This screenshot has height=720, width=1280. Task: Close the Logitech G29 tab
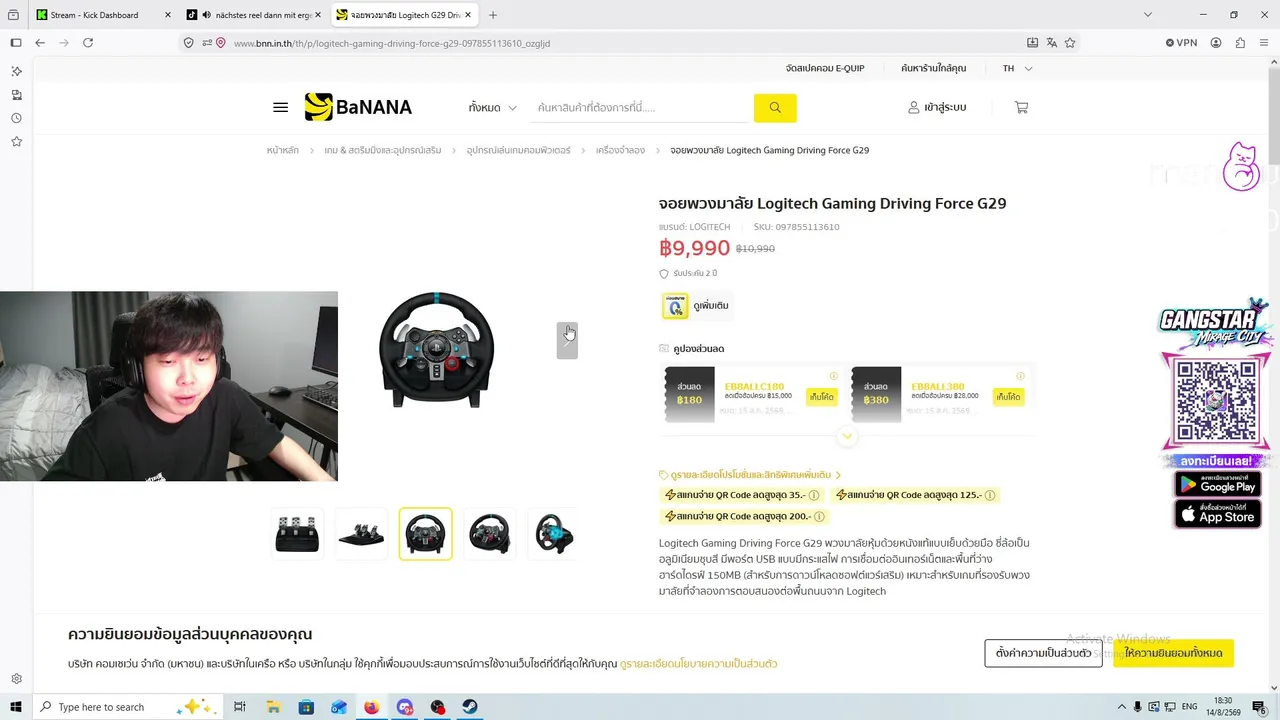coord(467,15)
